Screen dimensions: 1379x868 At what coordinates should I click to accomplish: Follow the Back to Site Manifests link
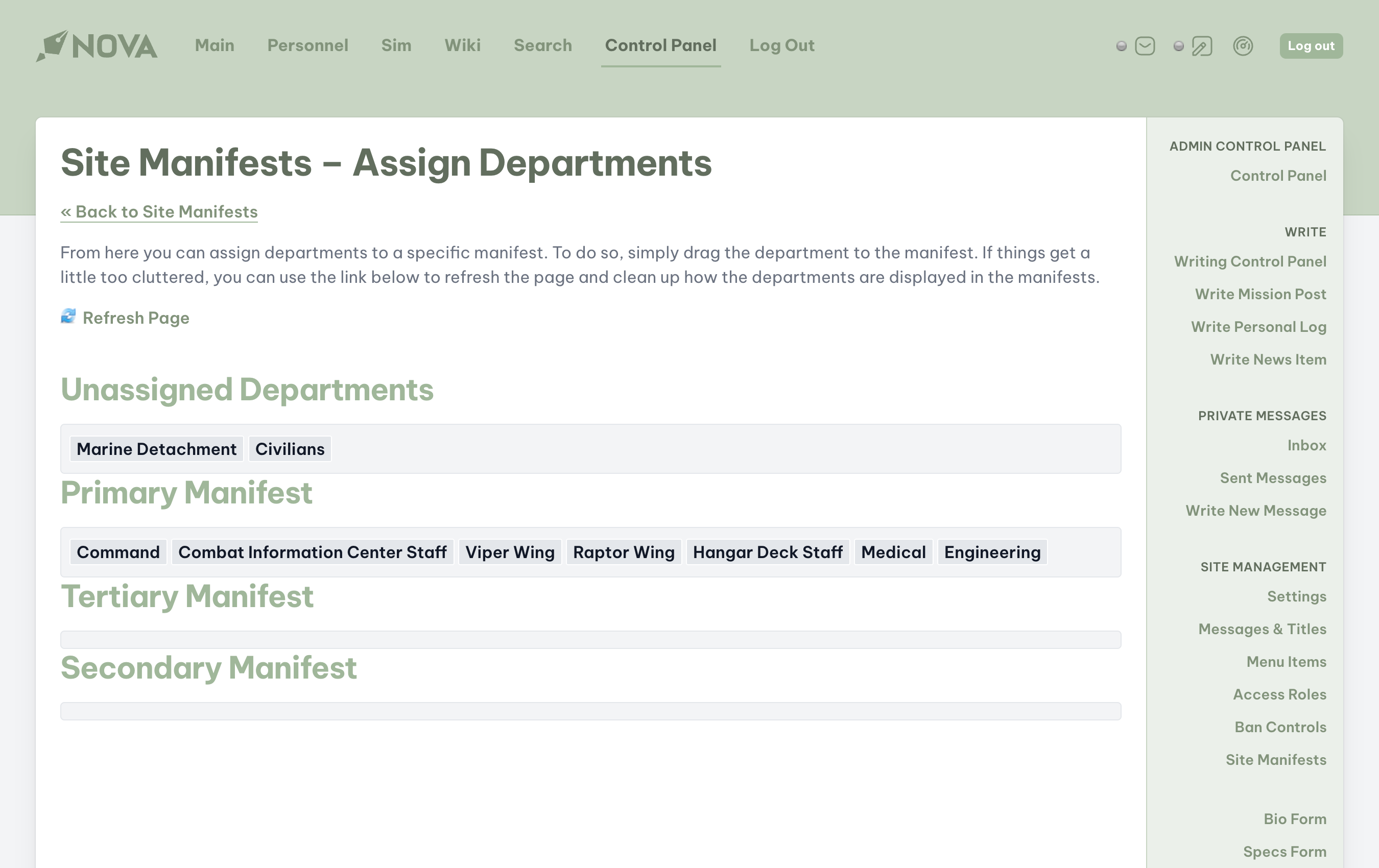coord(159,212)
